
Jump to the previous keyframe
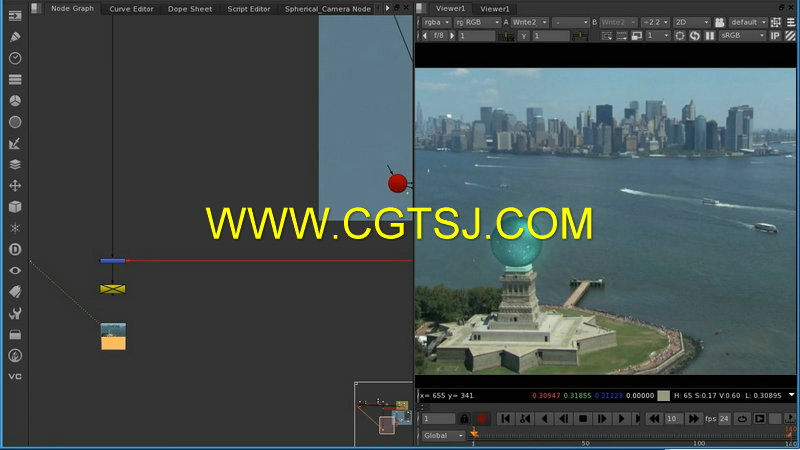pos(525,419)
